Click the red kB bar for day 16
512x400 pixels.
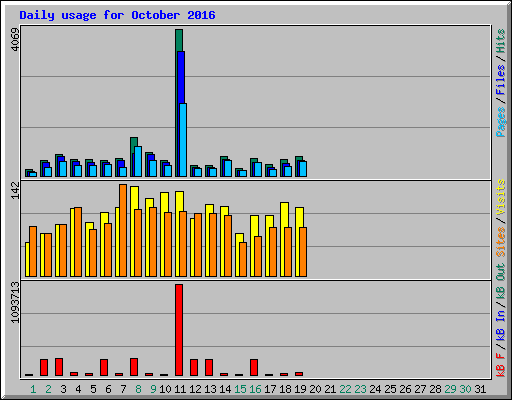click(254, 368)
